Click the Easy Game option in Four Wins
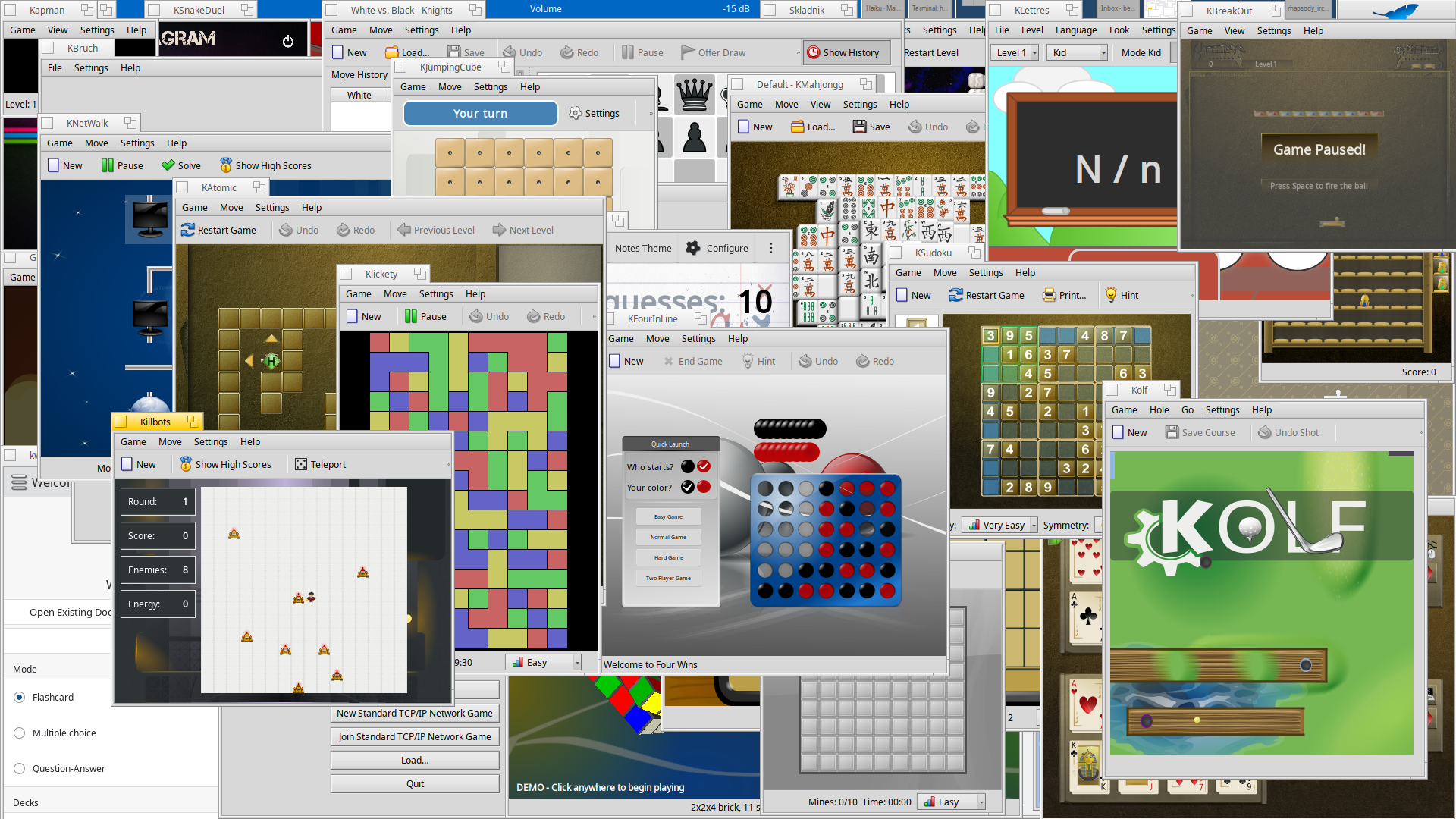The height and width of the screenshot is (819, 1456). point(668,516)
